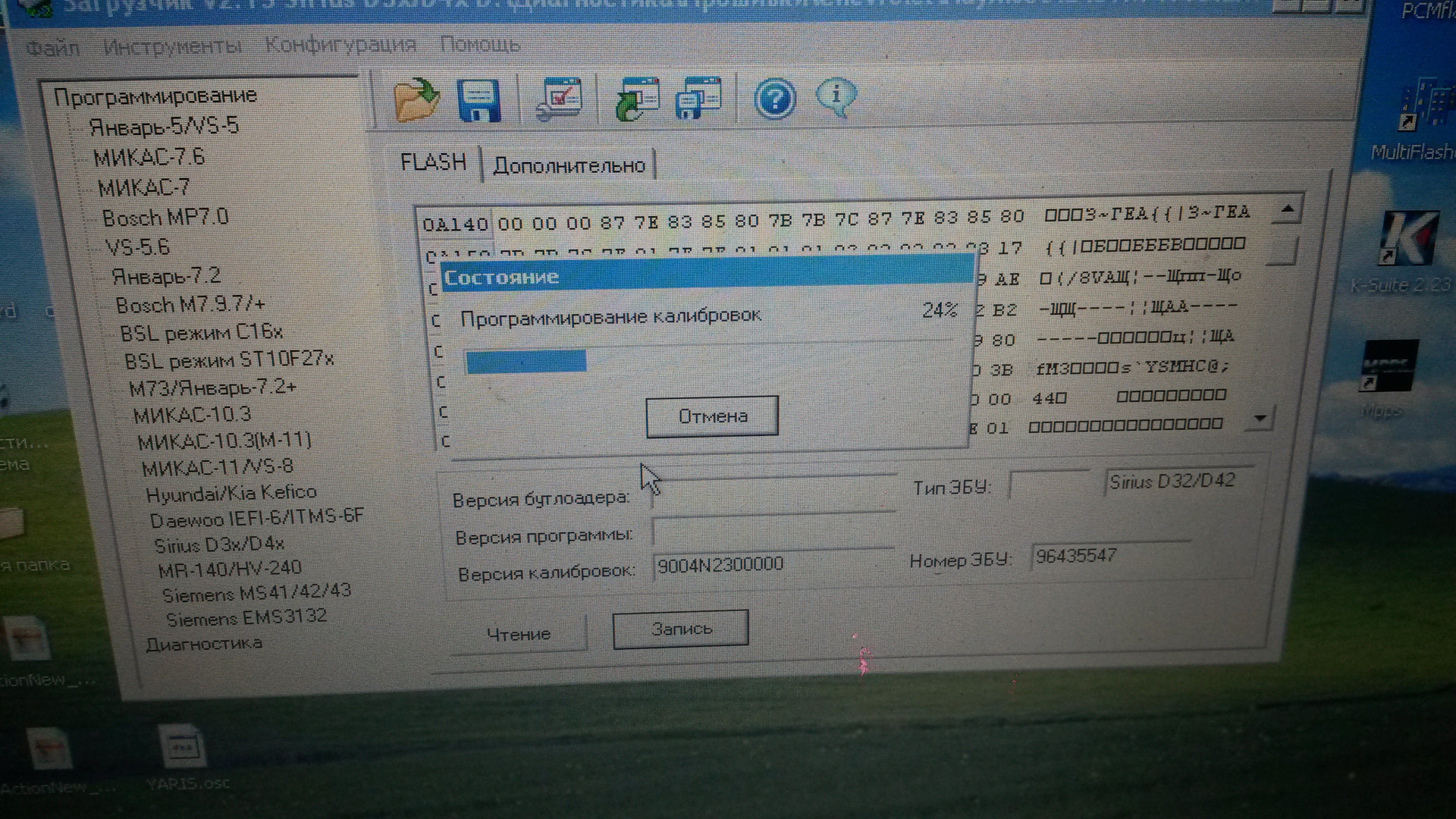Screen dimensions: 1456x819
Task: Select Программирование tree root
Action: pyautogui.click(x=155, y=96)
